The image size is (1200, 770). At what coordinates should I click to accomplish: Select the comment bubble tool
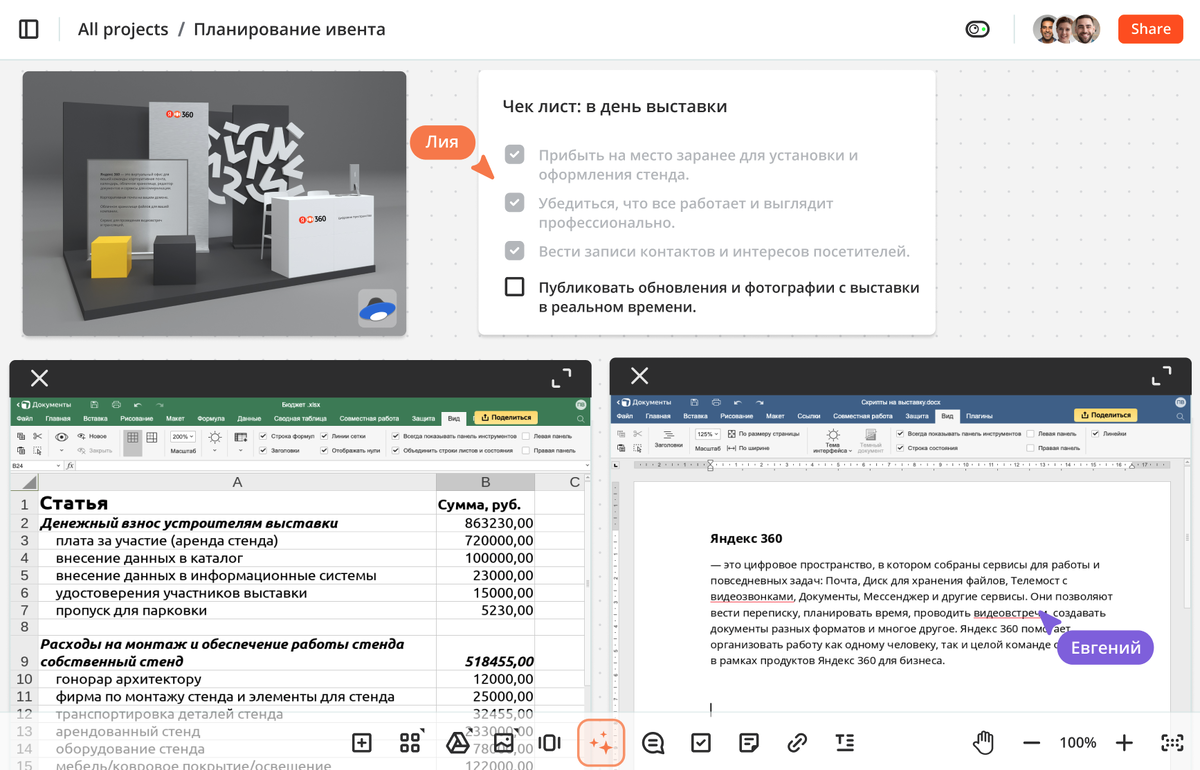[653, 742]
